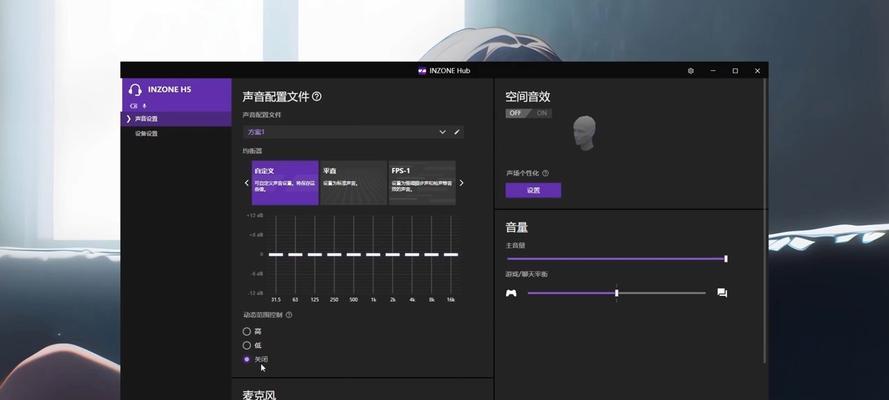Minimize the INZONE Hub window
889x400 pixels.
coord(713,71)
